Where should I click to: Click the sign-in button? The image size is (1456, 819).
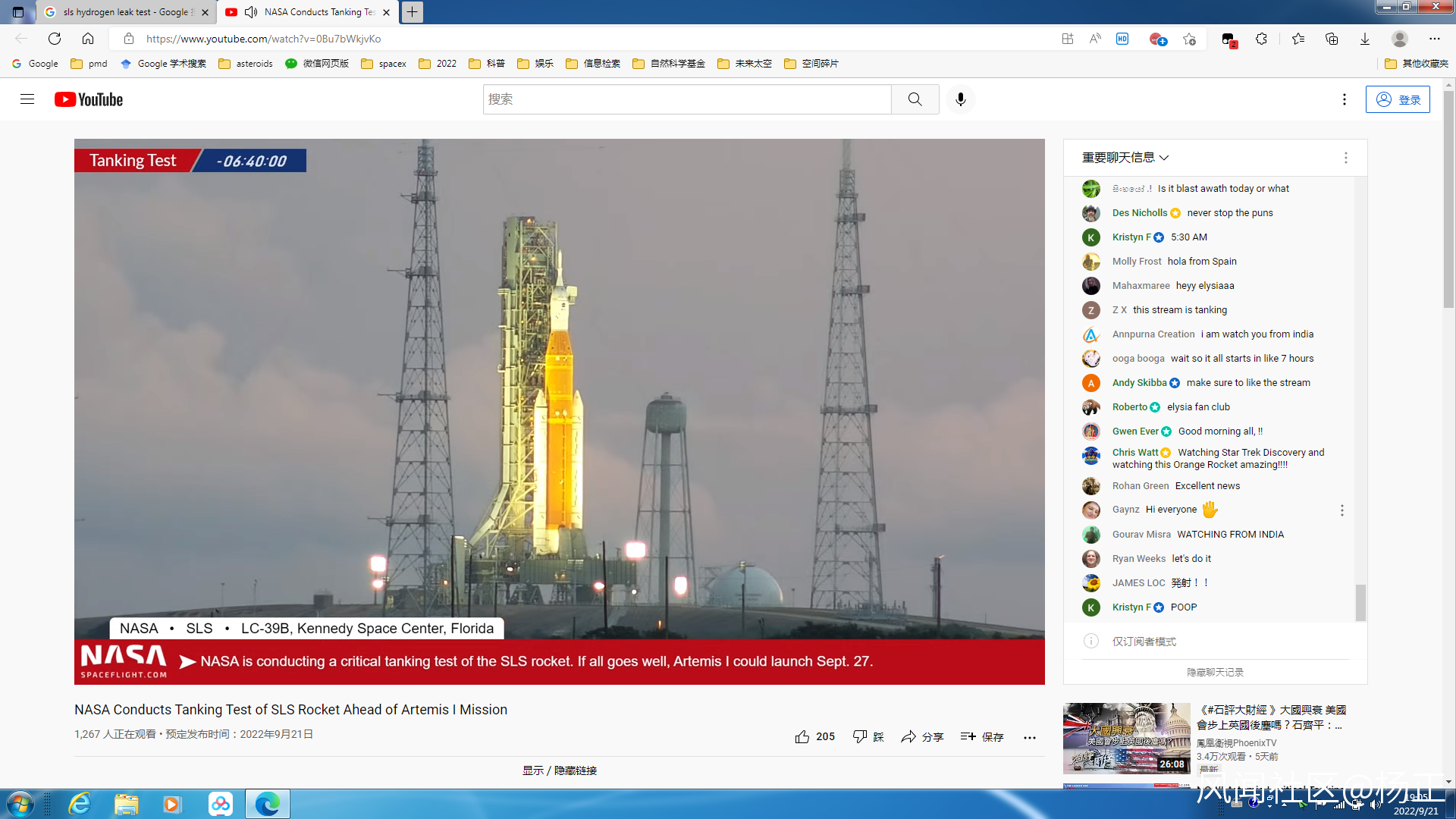1397,99
